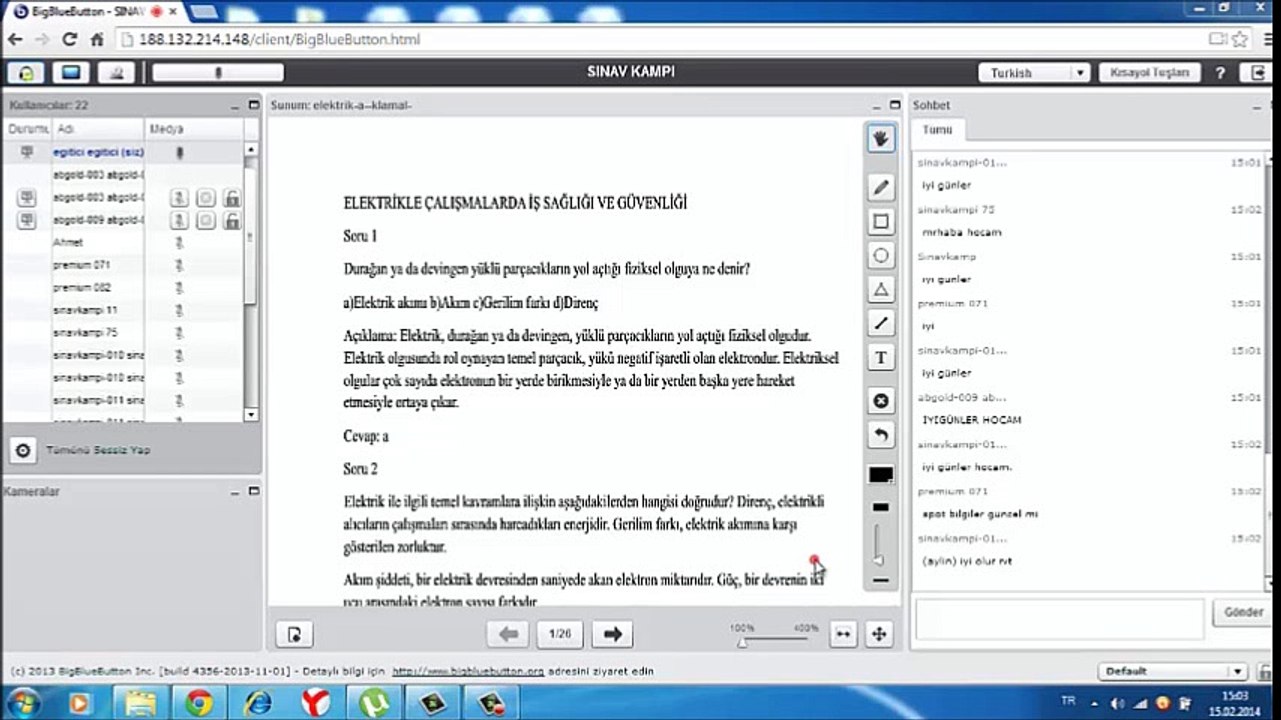Share your webcam

(117, 72)
